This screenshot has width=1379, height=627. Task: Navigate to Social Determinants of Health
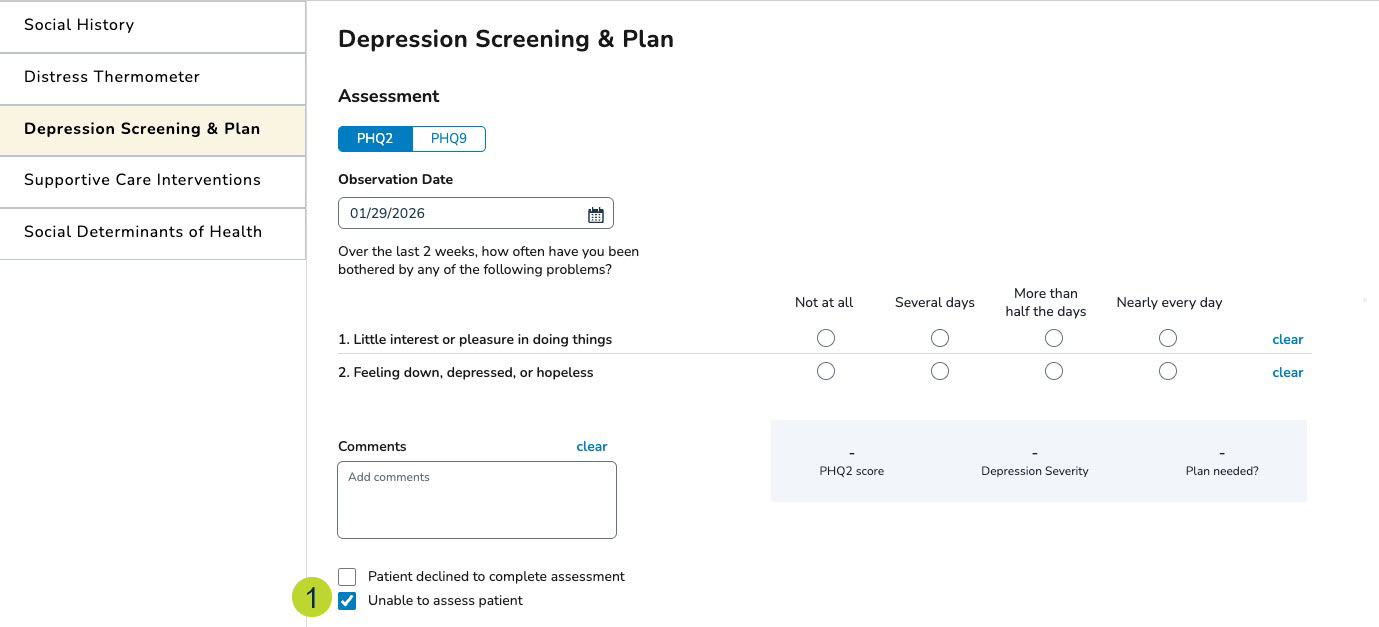[x=152, y=233]
